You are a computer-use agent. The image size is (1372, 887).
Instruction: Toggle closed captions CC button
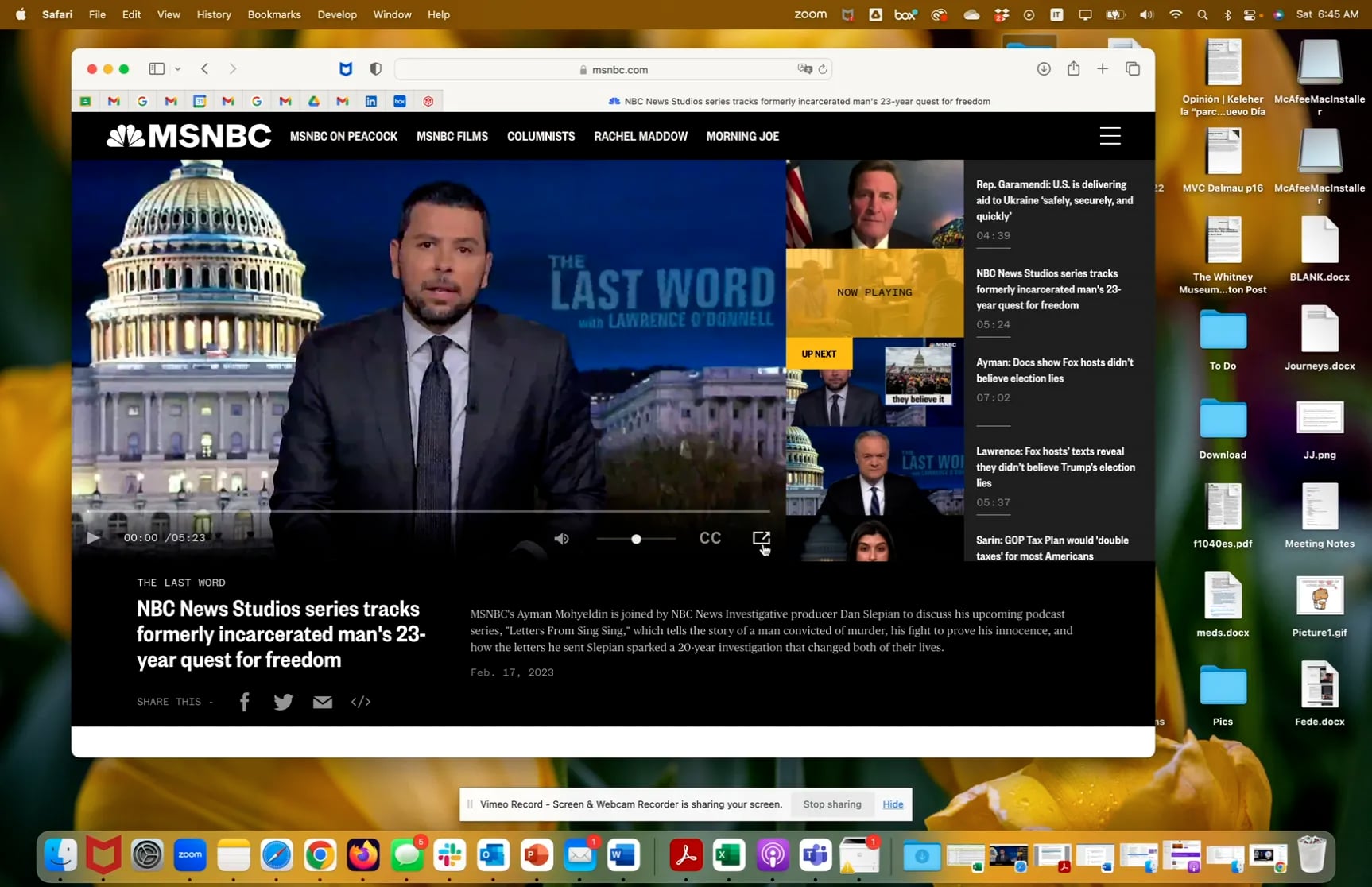pos(710,539)
